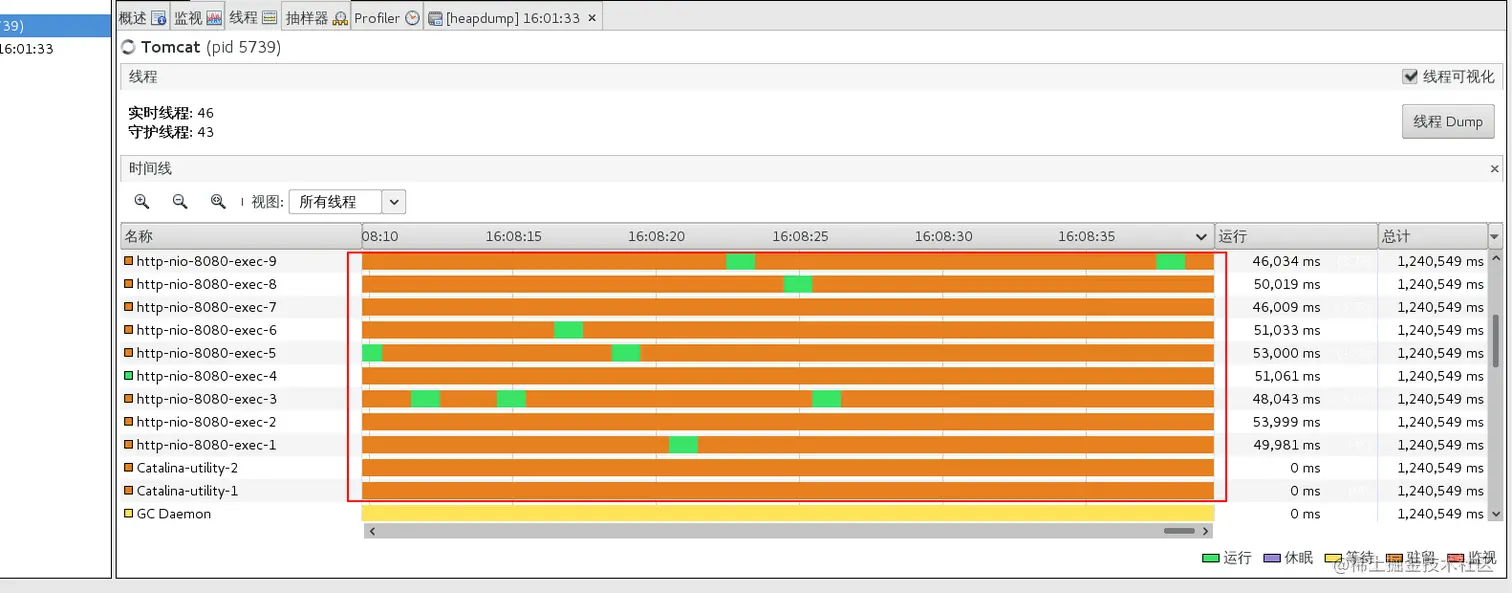Click the Tomcat loading icon
This screenshot has width=1512, height=593.
coord(128,47)
